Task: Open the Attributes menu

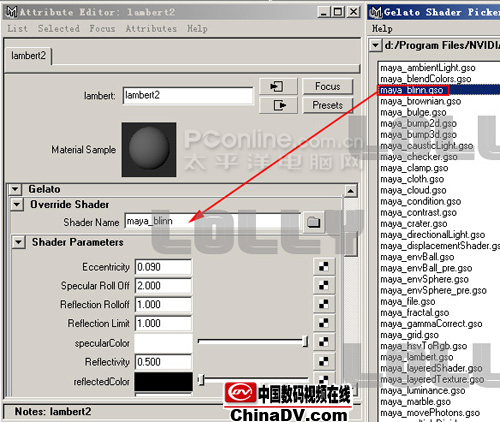Action: coord(151,29)
